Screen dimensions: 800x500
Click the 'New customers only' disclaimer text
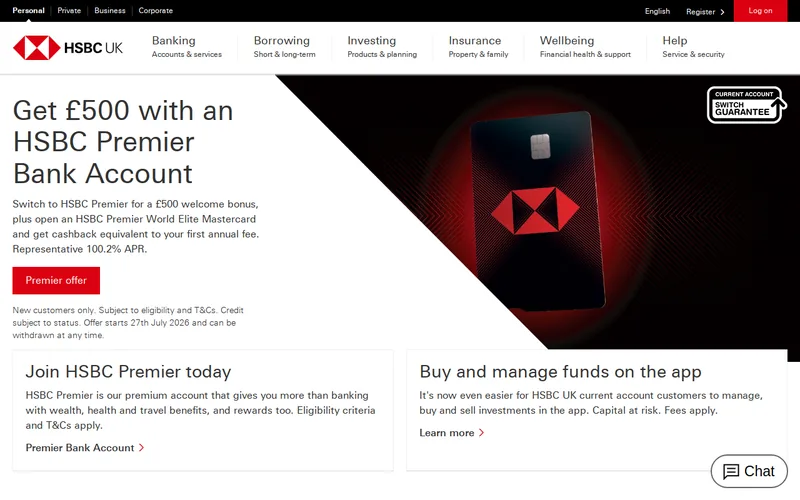click(128, 322)
